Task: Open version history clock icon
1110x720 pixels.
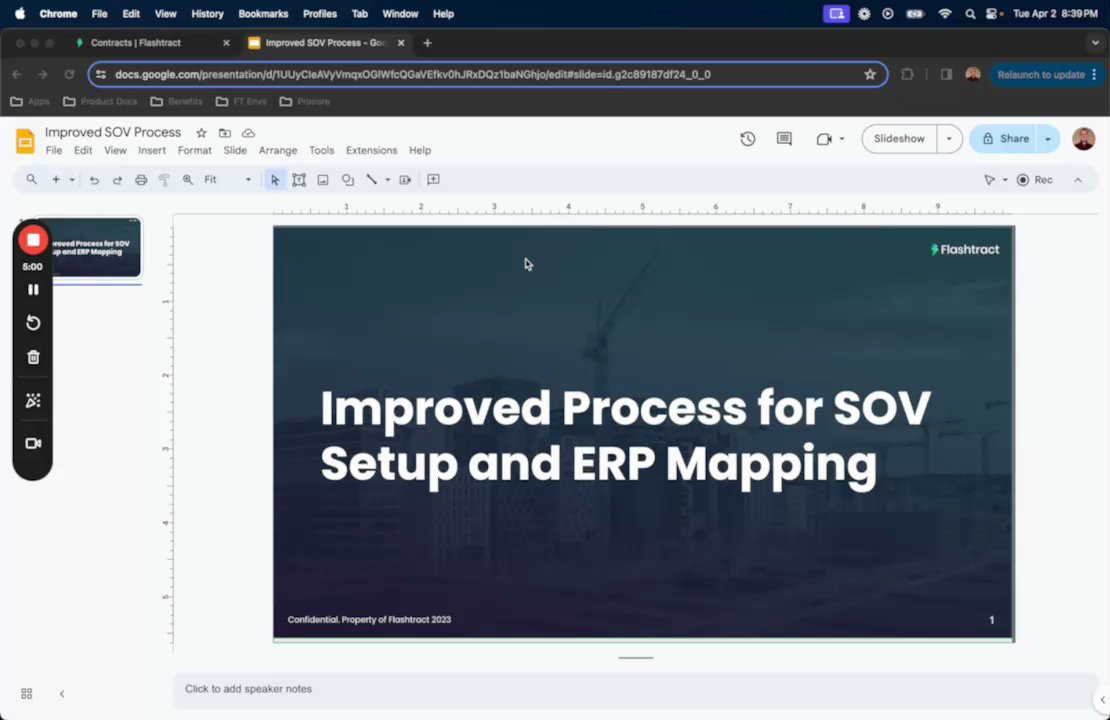Action: [x=748, y=139]
